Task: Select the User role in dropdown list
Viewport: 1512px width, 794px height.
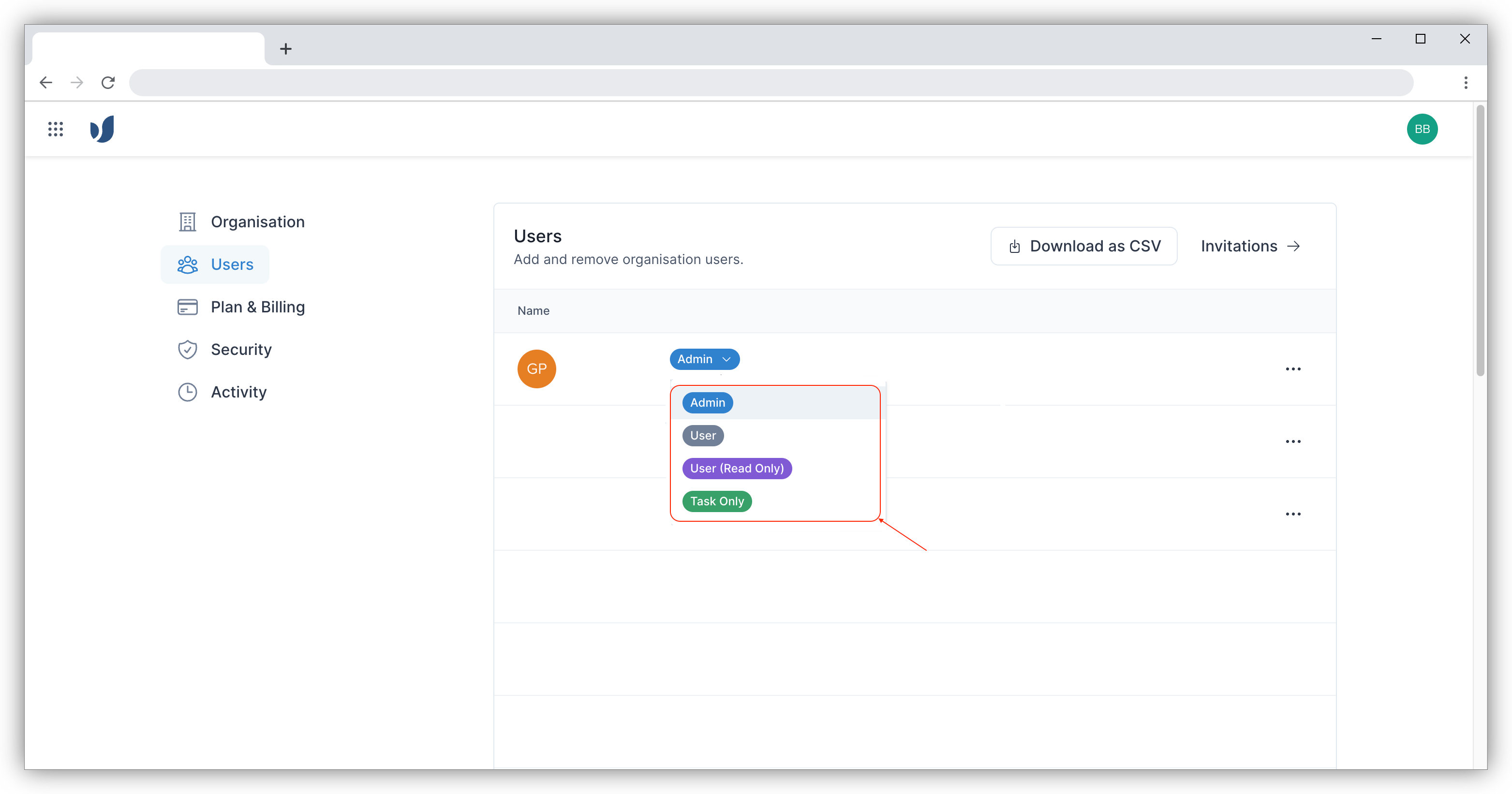Action: [703, 435]
